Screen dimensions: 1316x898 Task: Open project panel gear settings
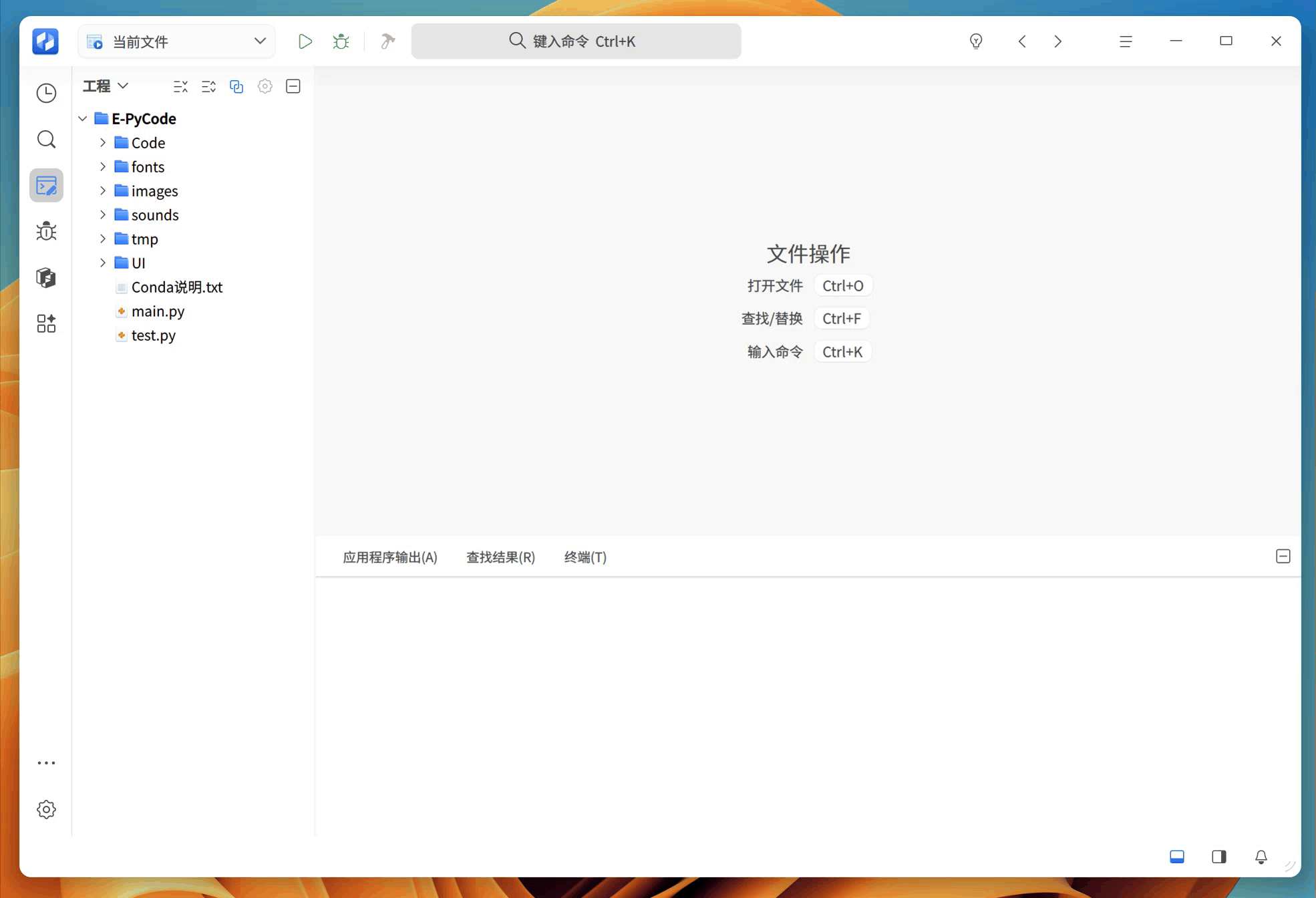click(265, 86)
